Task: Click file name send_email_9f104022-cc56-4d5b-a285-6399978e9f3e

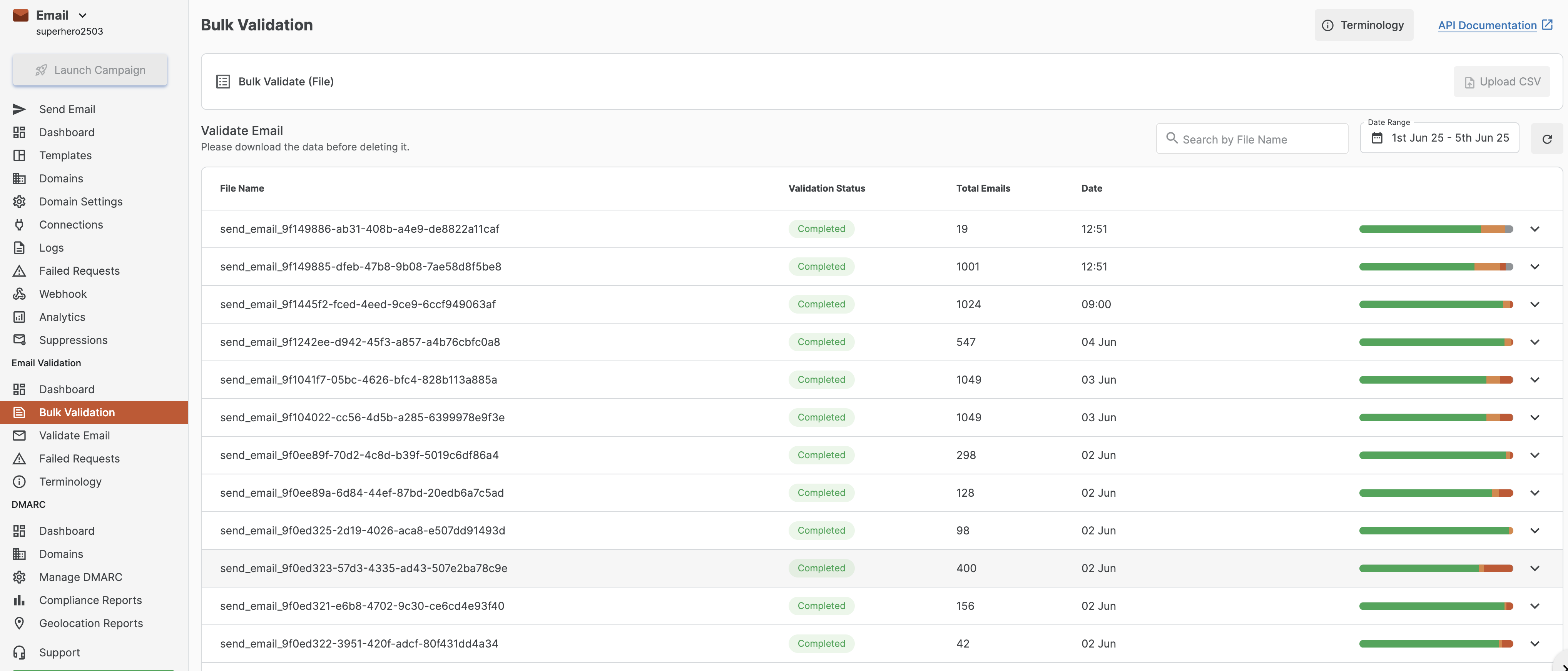Action: [362, 418]
